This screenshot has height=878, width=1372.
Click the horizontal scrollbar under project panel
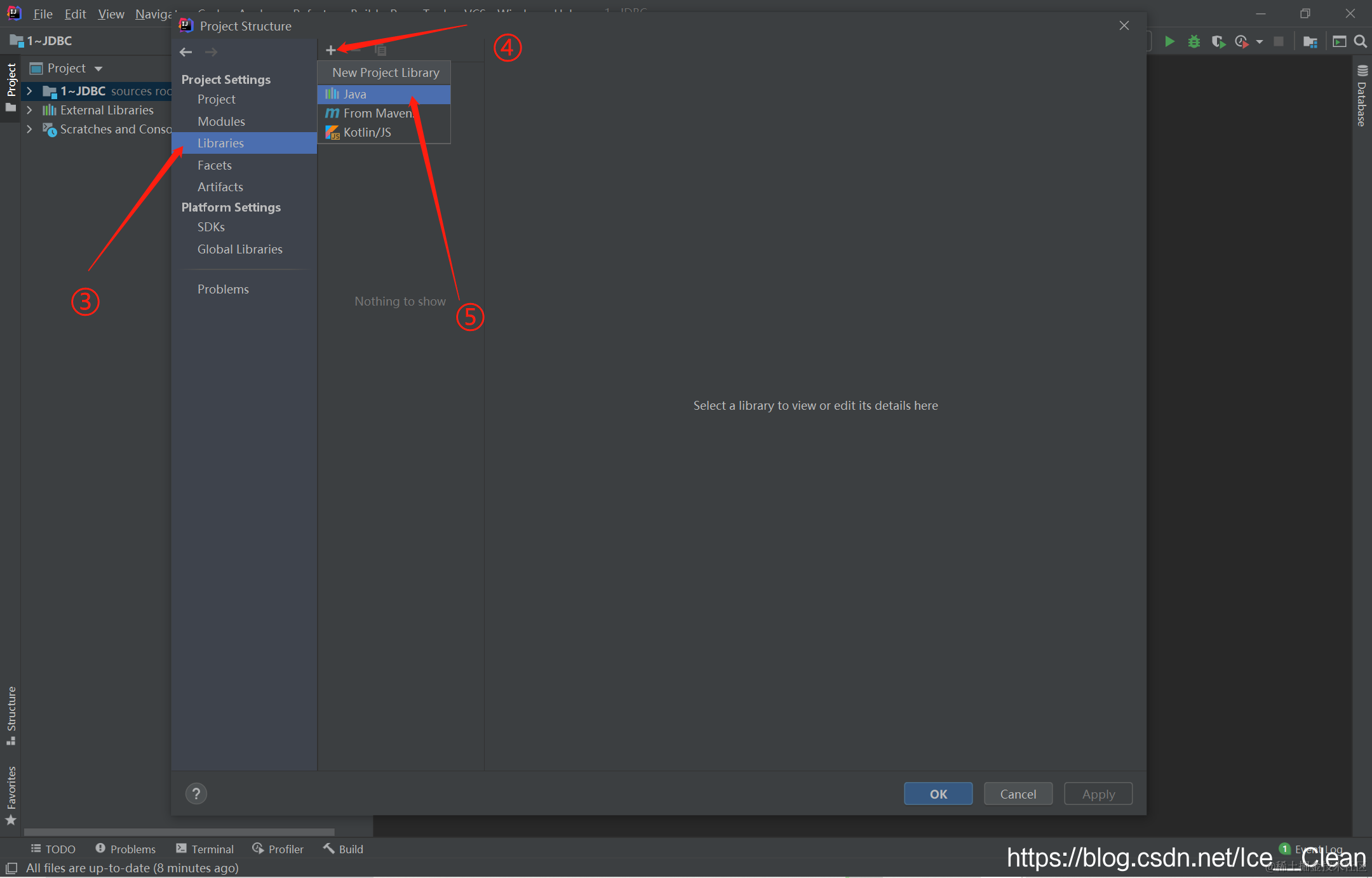coord(179,832)
